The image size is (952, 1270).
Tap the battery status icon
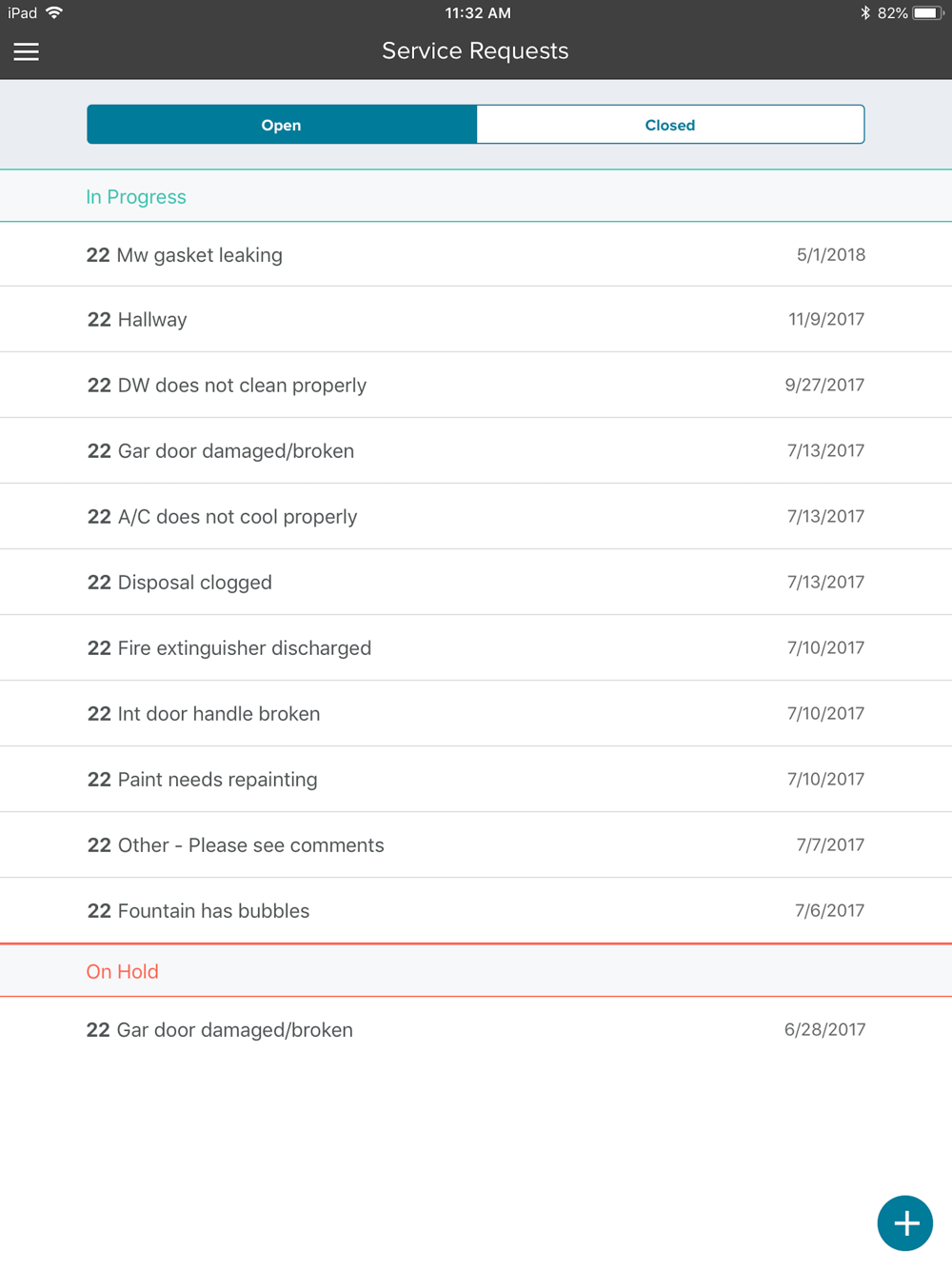click(927, 13)
